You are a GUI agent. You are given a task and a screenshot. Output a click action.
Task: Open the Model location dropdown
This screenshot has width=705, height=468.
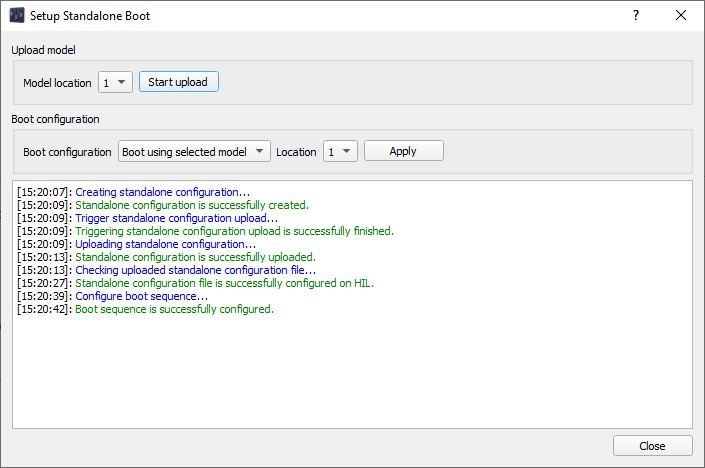[x=116, y=82]
